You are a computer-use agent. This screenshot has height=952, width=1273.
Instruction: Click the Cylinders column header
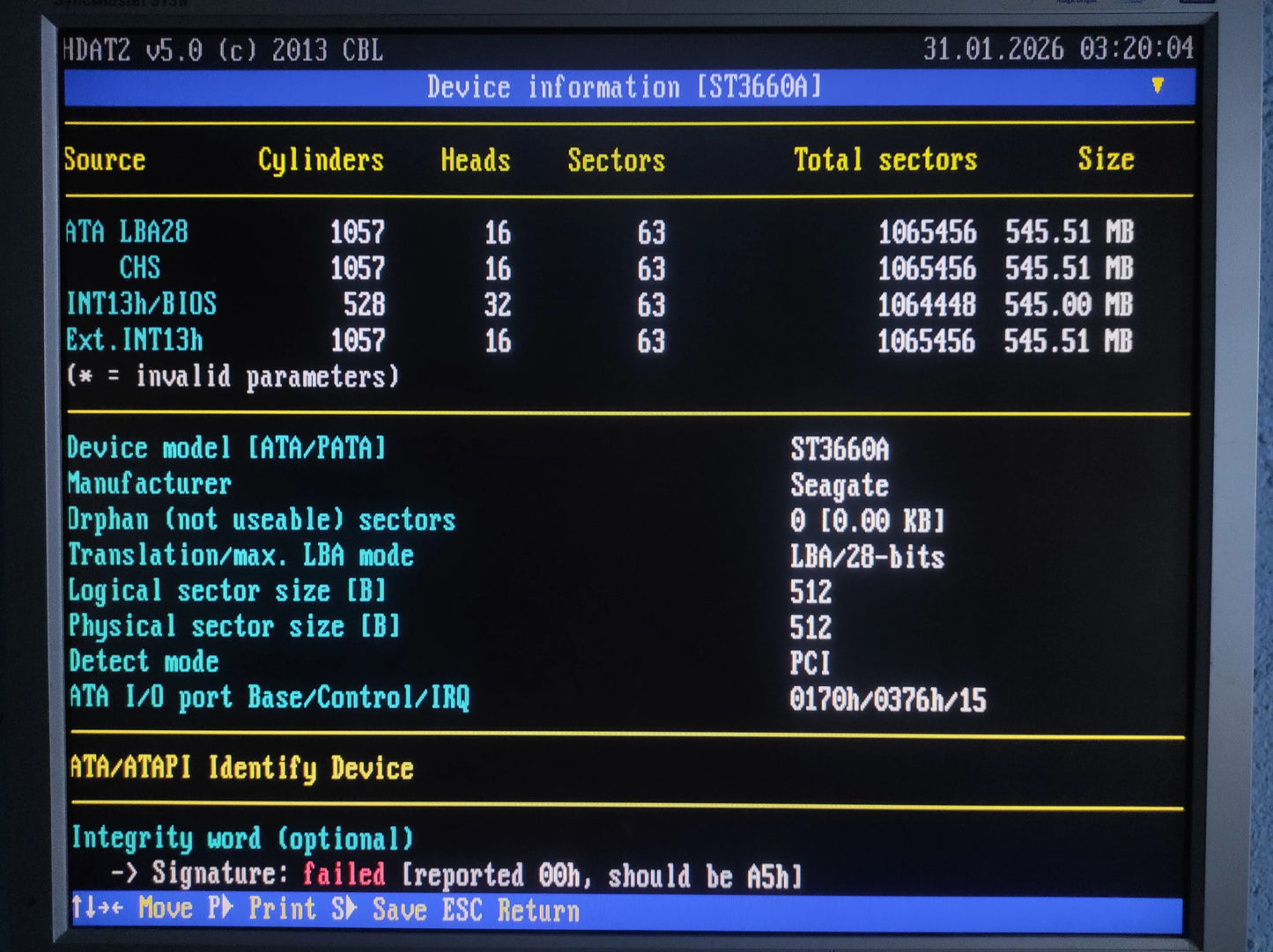click(321, 161)
